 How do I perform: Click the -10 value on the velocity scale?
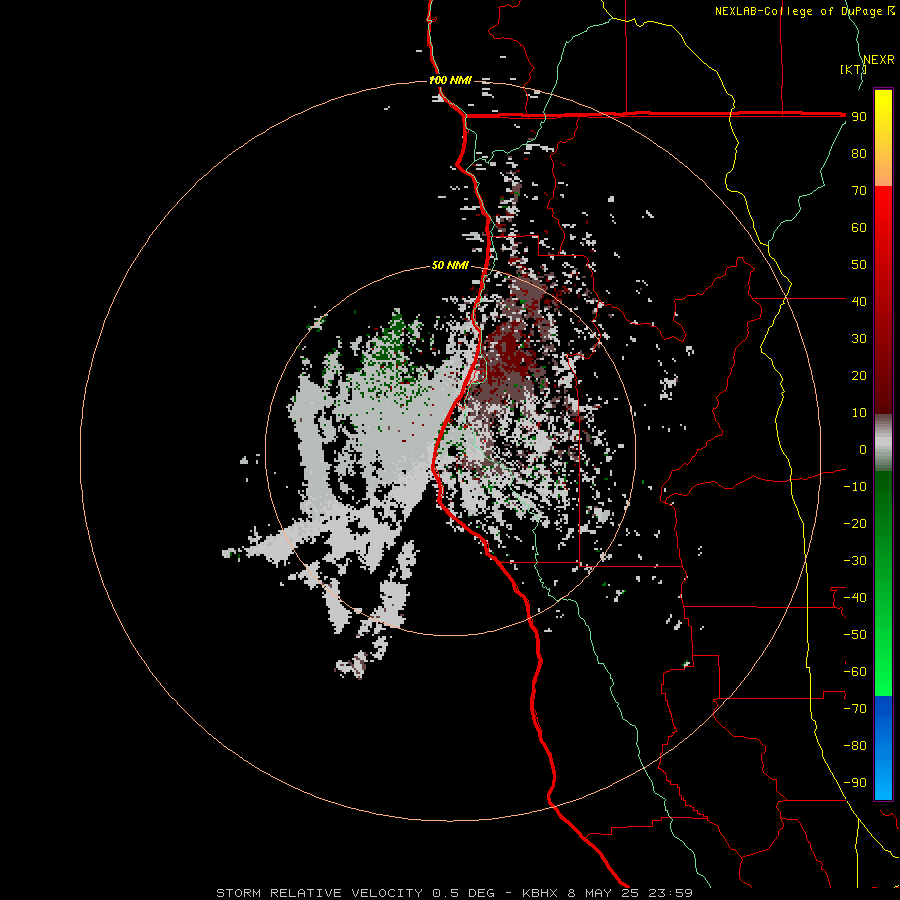[855, 487]
